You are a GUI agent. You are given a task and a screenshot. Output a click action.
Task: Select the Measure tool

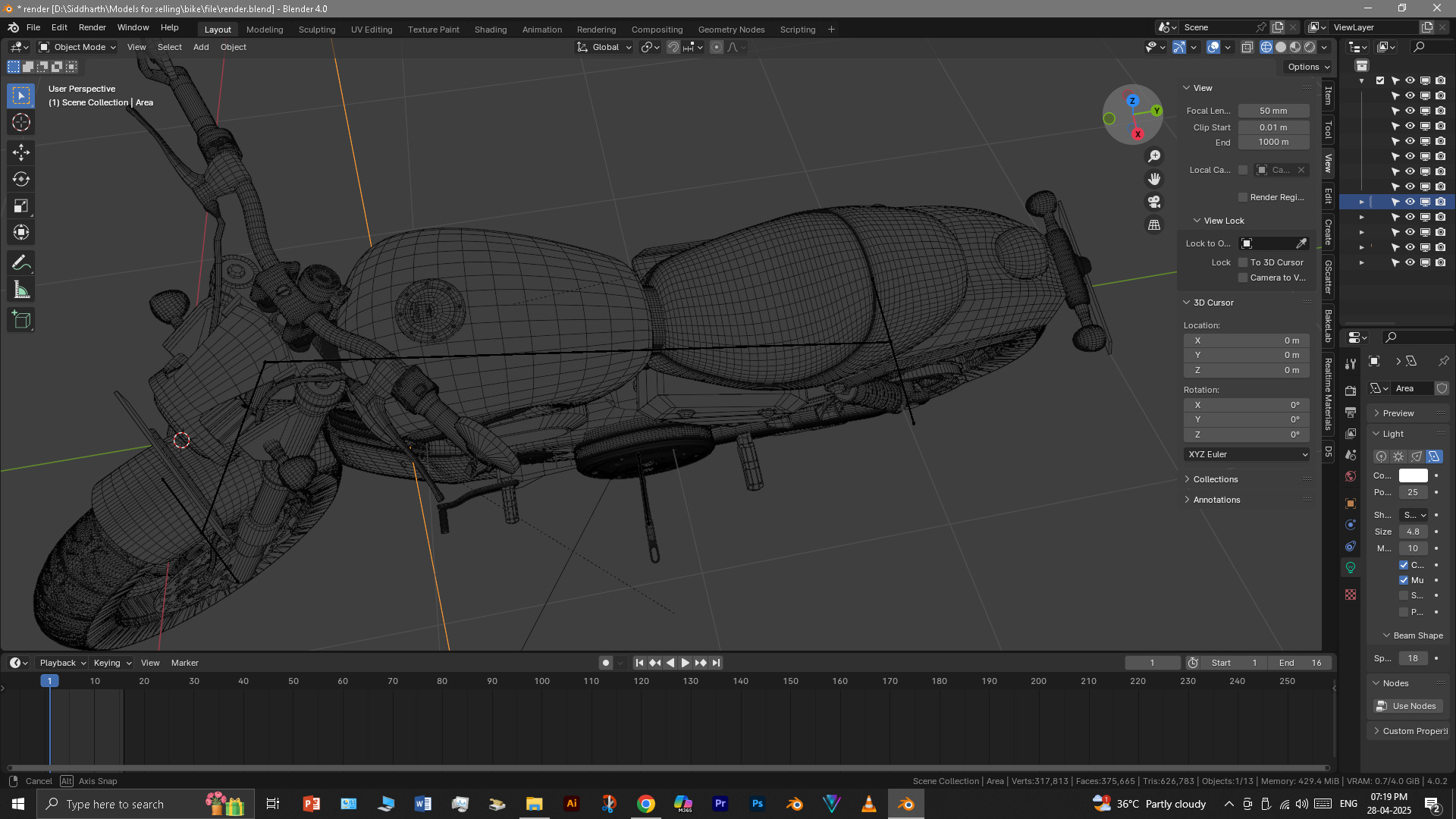click(x=21, y=290)
